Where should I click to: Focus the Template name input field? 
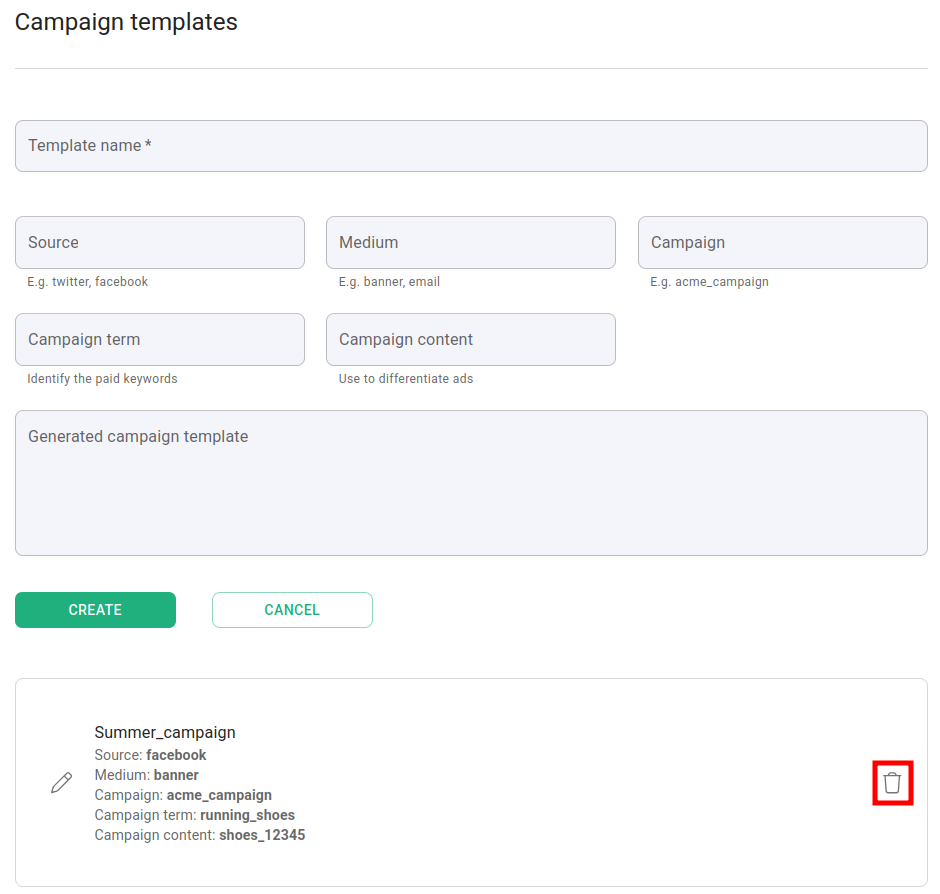pos(471,146)
